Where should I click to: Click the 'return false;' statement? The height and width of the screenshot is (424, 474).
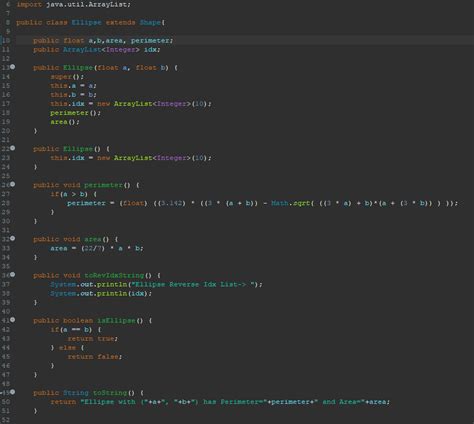[x=95, y=357]
